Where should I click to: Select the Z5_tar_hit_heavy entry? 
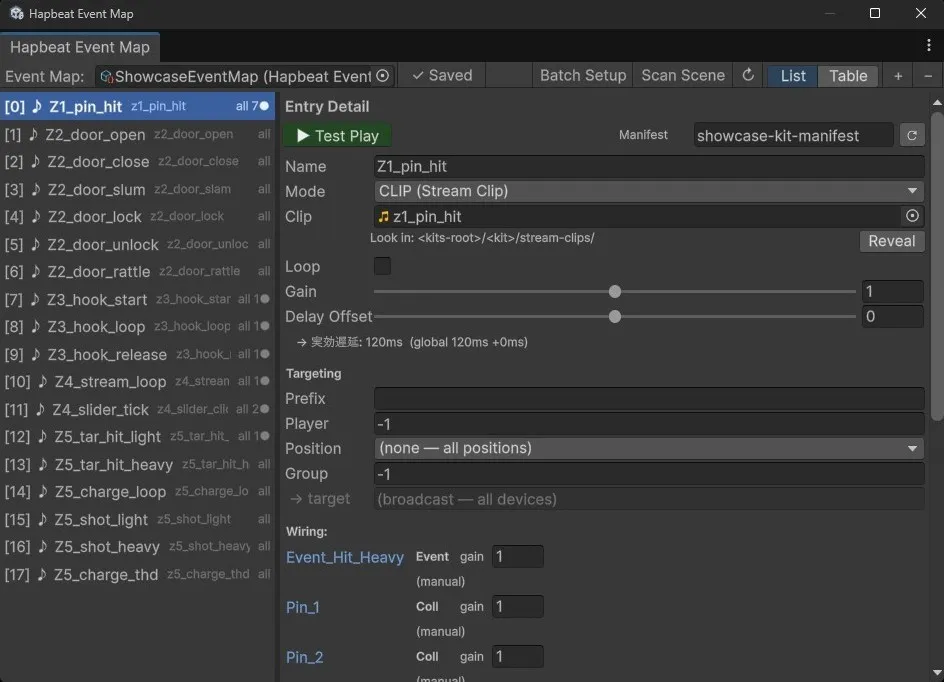click(137, 464)
